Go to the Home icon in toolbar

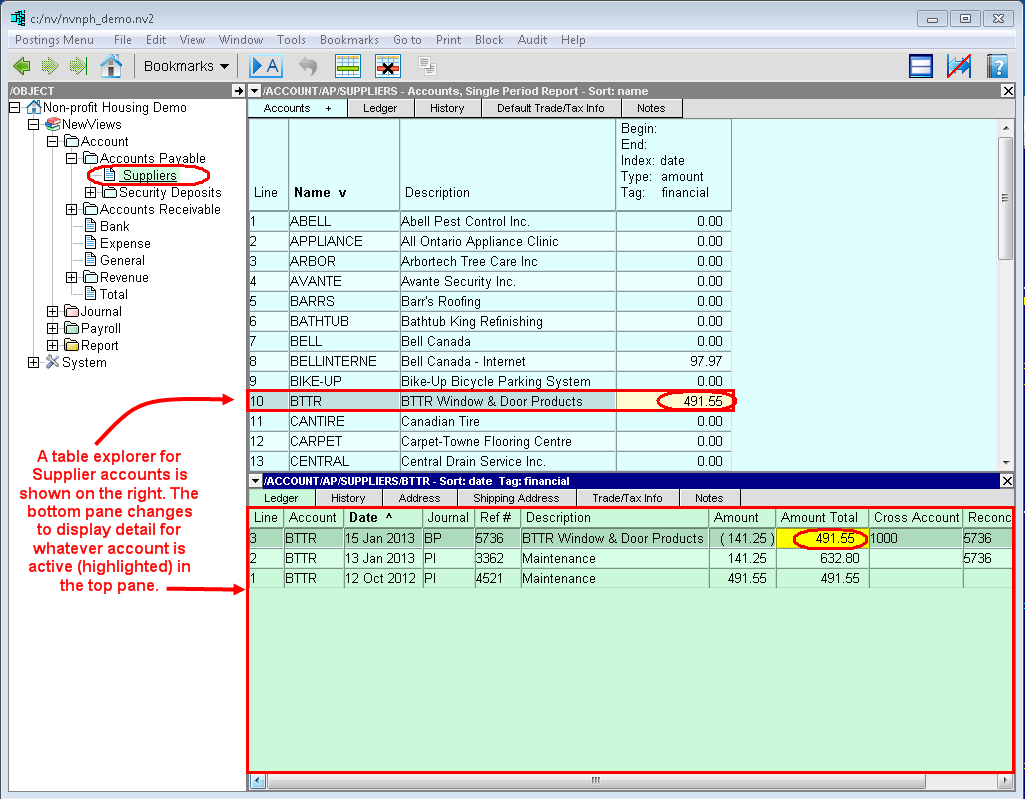click(x=111, y=66)
